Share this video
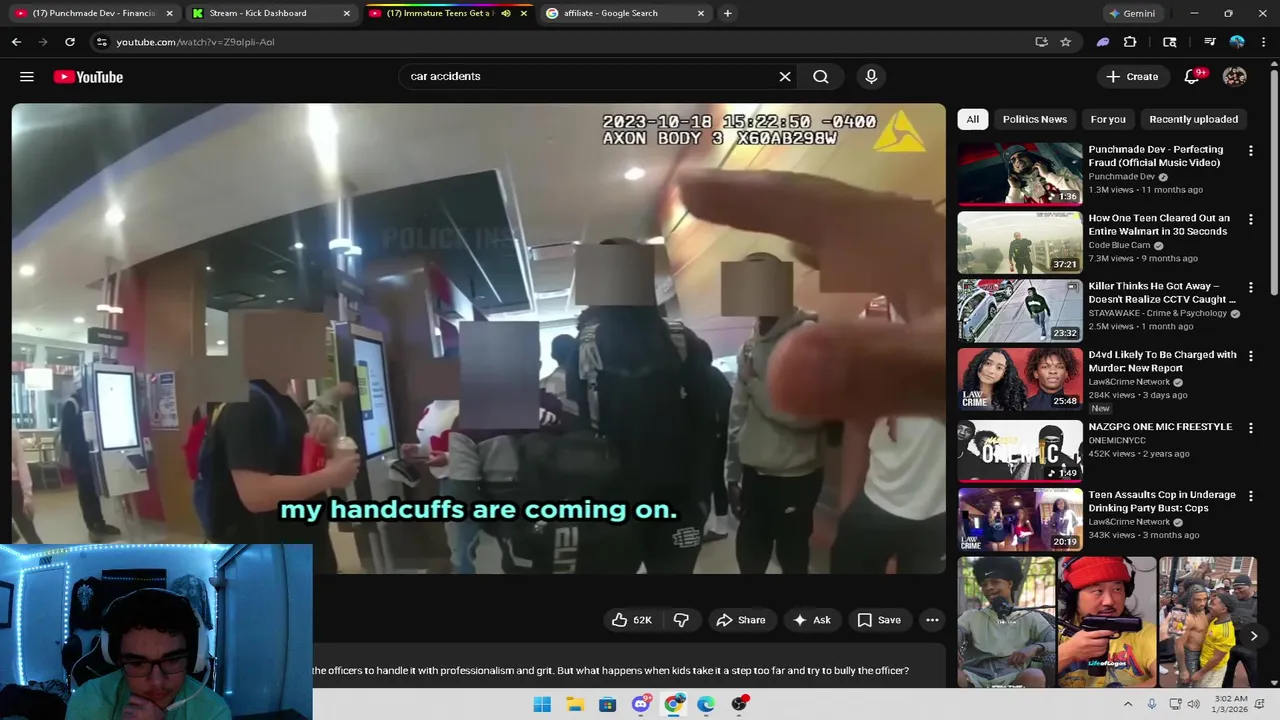The height and width of the screenshot is (720, 1280). [741, 620]
